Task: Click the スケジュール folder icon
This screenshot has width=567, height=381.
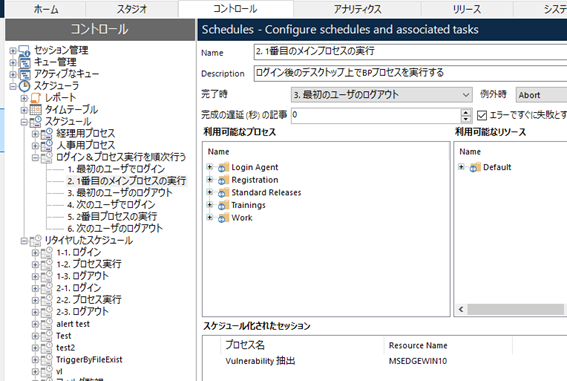Action: [x=35, y=122]
